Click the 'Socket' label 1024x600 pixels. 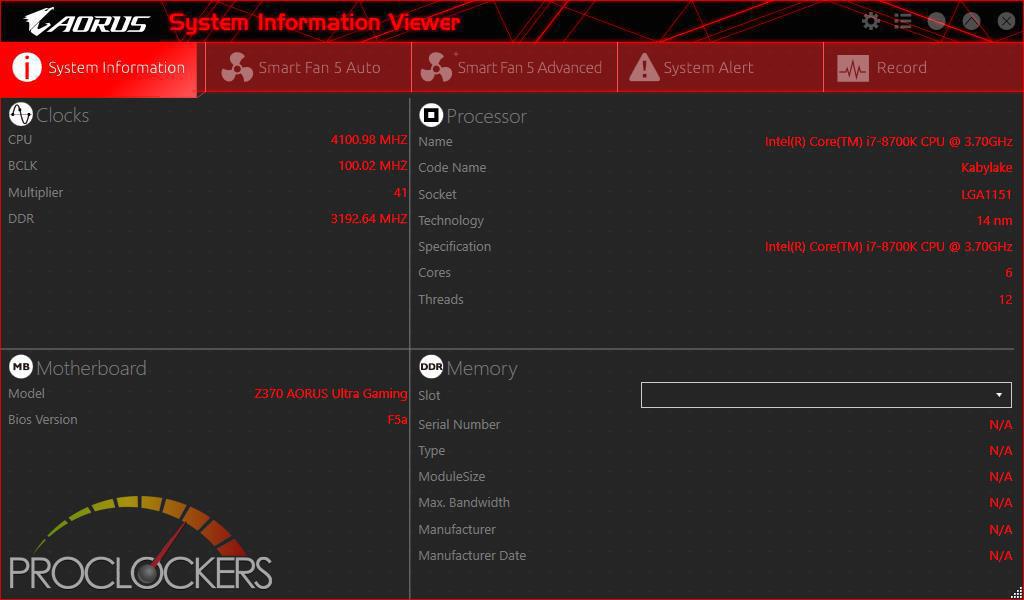[x=438, y=195]
